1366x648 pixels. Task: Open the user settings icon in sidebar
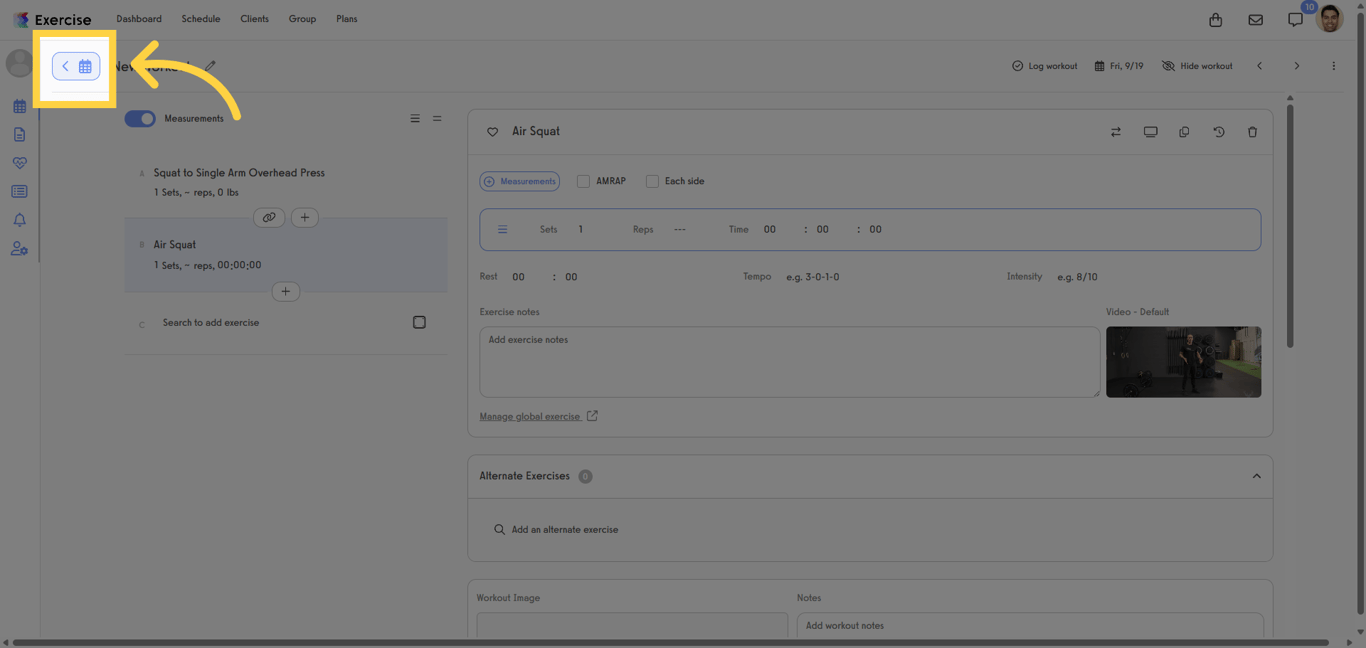[19, 249]
